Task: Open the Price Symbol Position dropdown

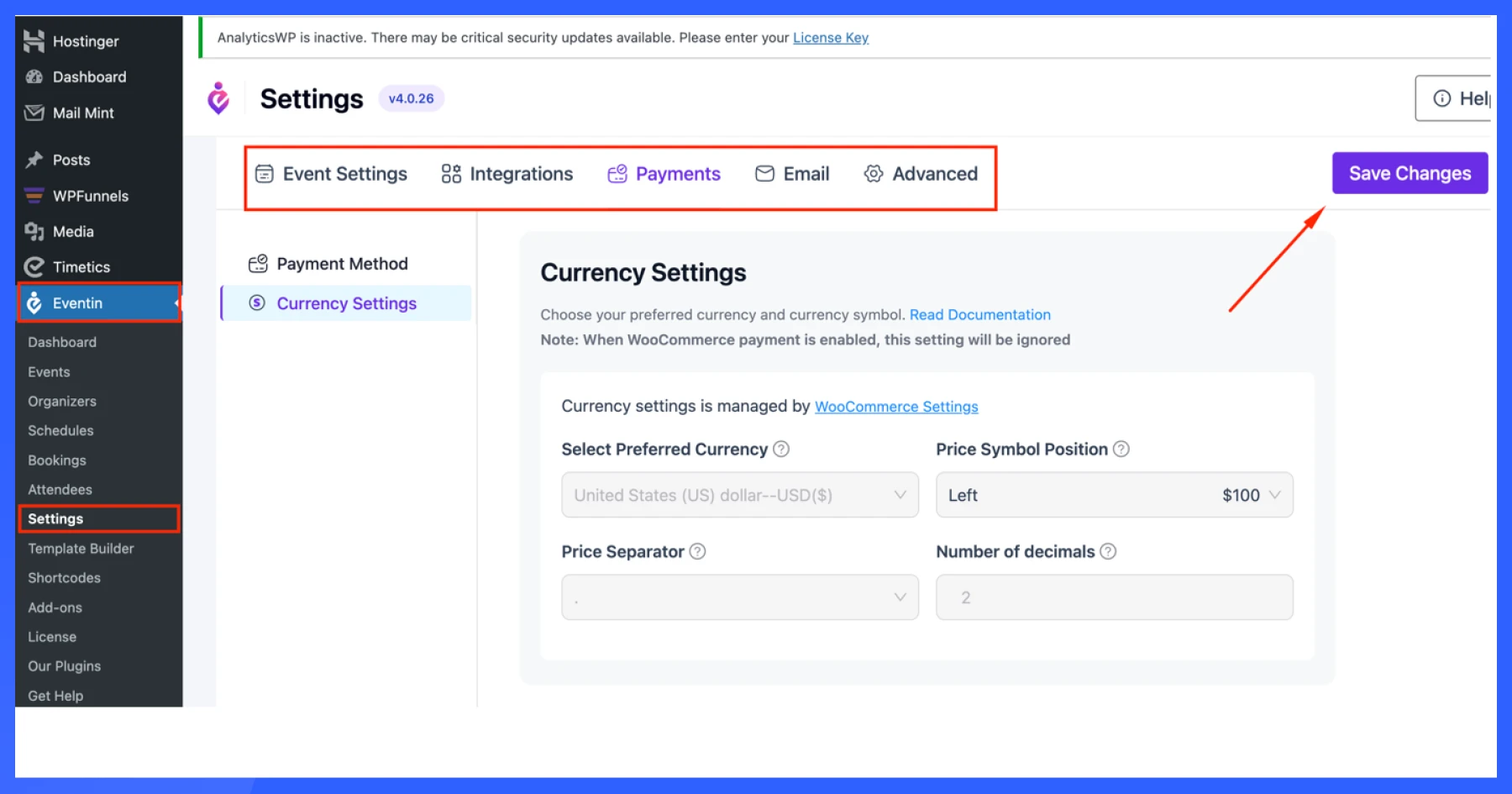Action: (1115, 495)
